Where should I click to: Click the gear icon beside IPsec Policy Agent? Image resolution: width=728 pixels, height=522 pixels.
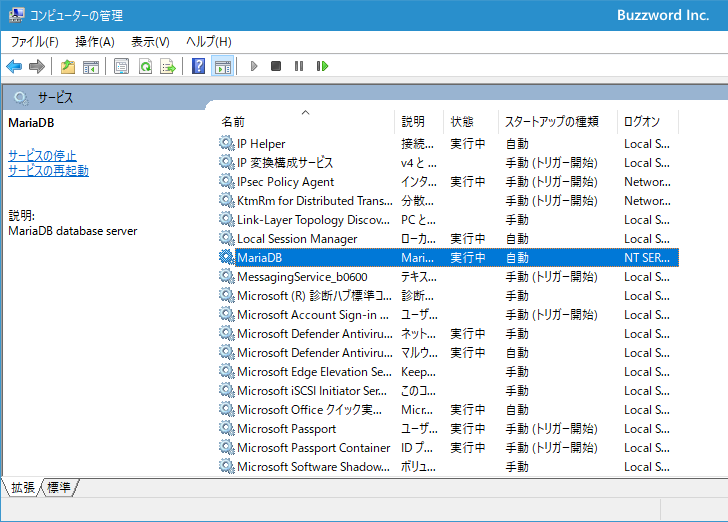pyautogui.click(x=227, y=181)
